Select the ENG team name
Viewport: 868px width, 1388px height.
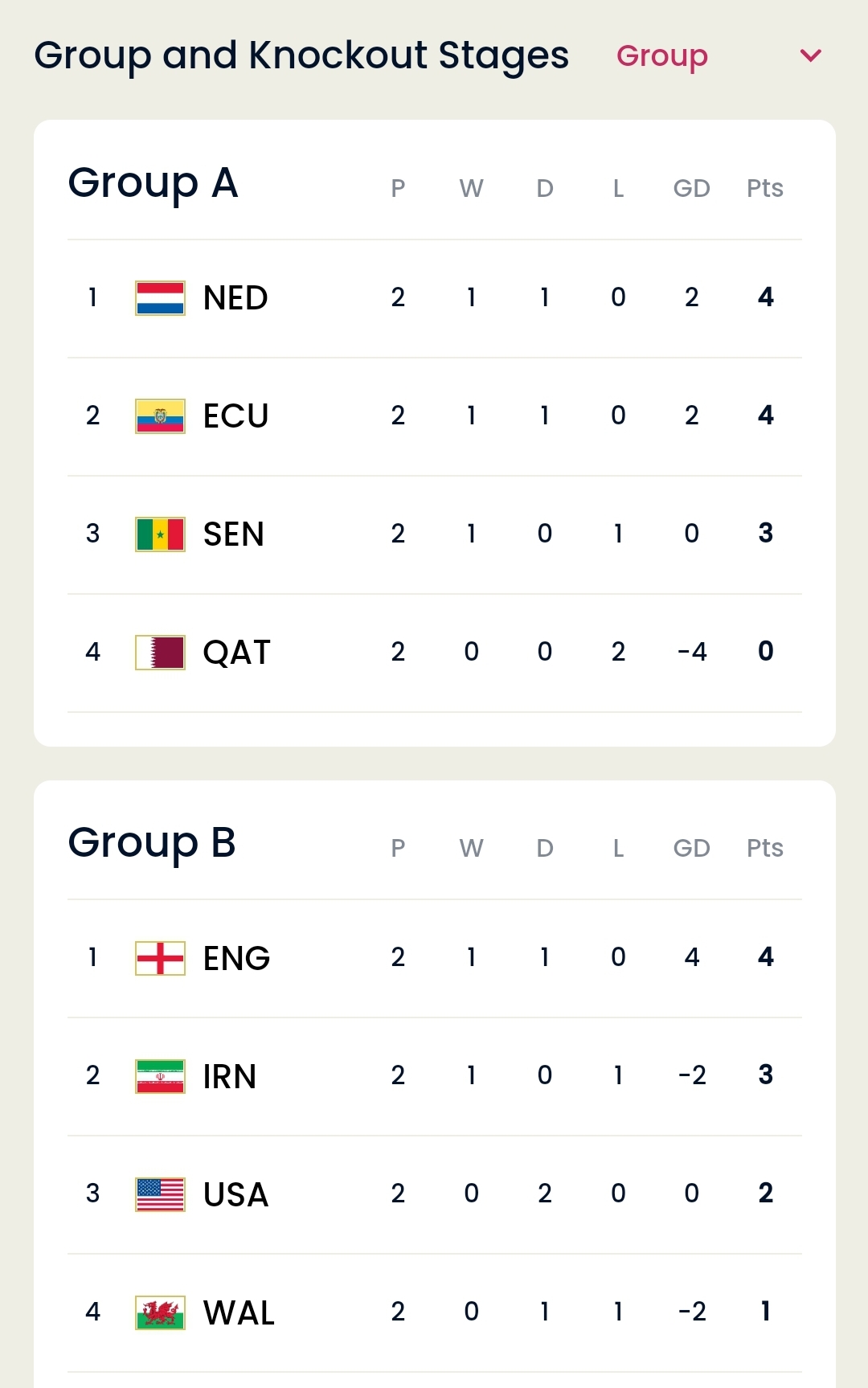coord(236,958)
